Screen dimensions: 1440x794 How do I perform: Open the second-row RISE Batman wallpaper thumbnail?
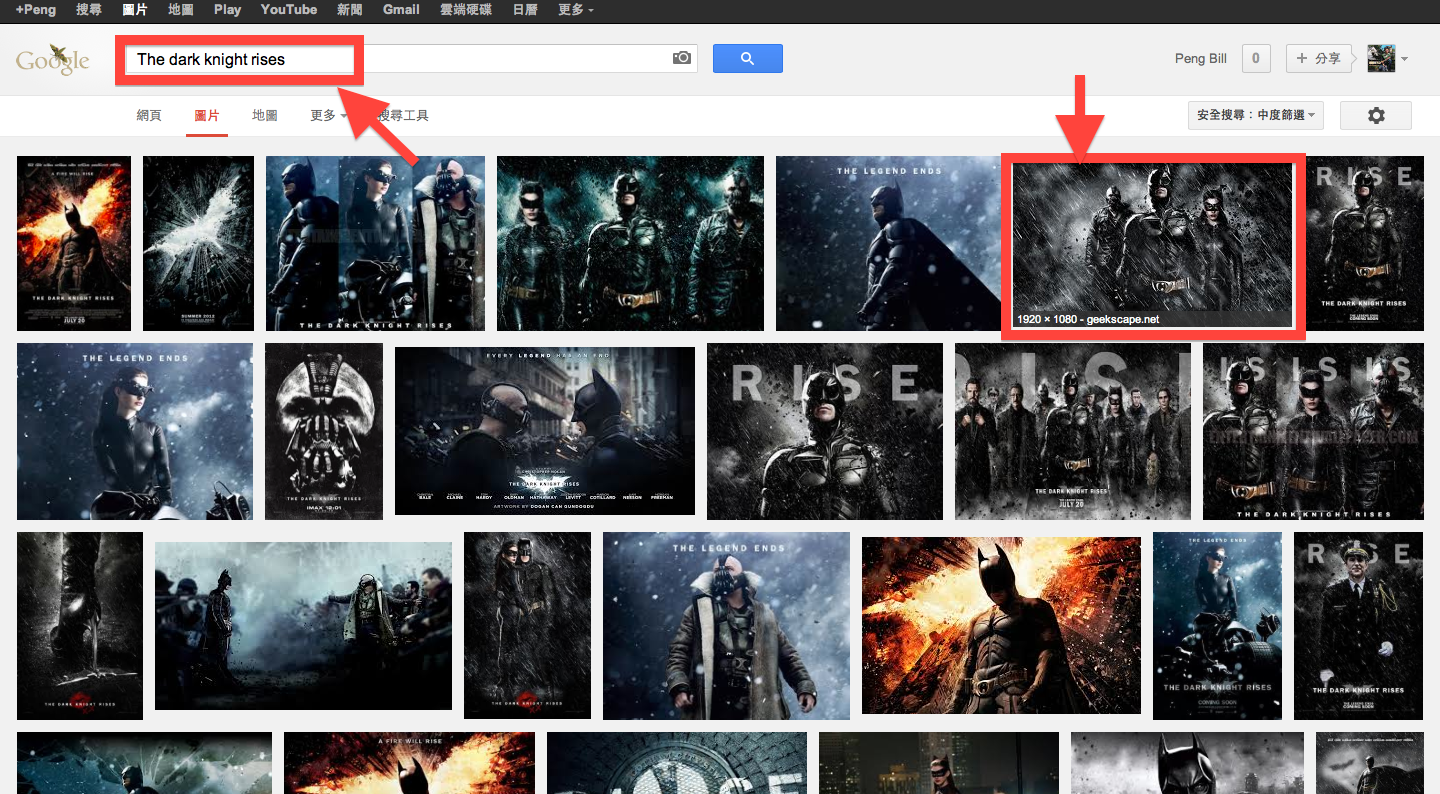[x=825, y=431]
